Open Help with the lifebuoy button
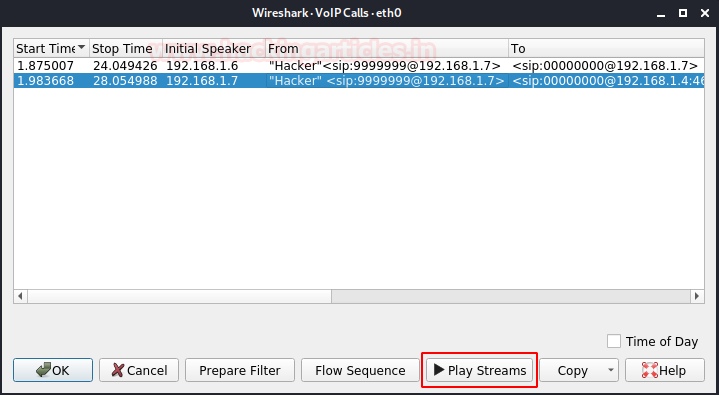719x395 pixels. click(664, 370)
